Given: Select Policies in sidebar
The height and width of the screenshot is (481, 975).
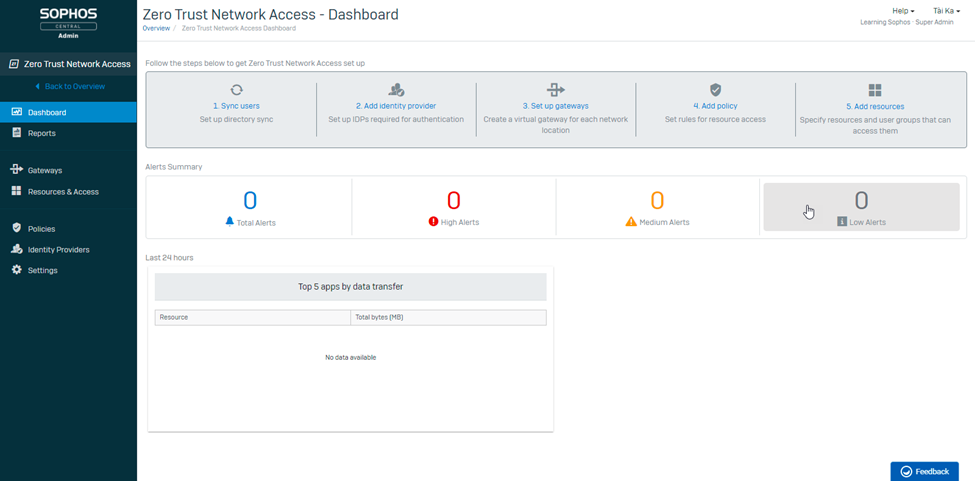Looking at the screenshot, I should pyautogui.click(x=68, y=229).
